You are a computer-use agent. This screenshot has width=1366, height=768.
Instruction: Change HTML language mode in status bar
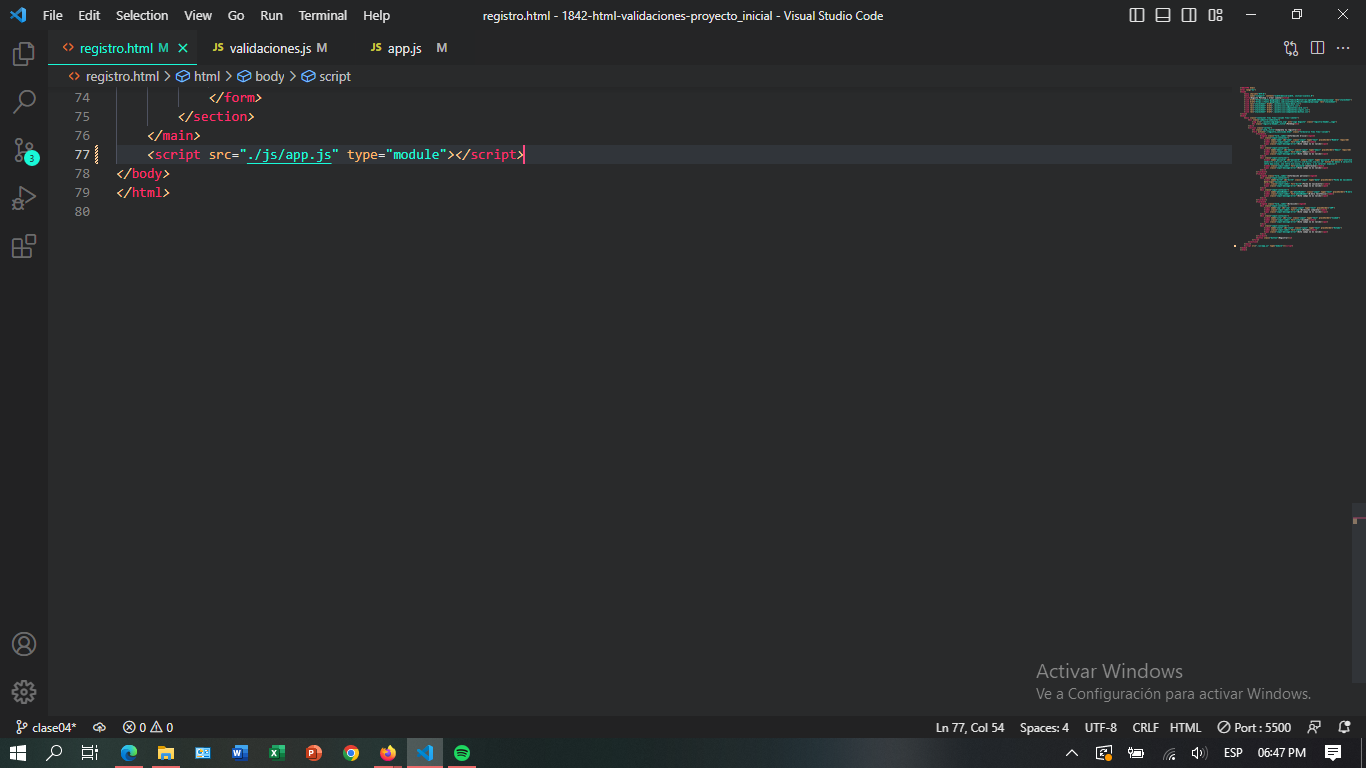1185,727
